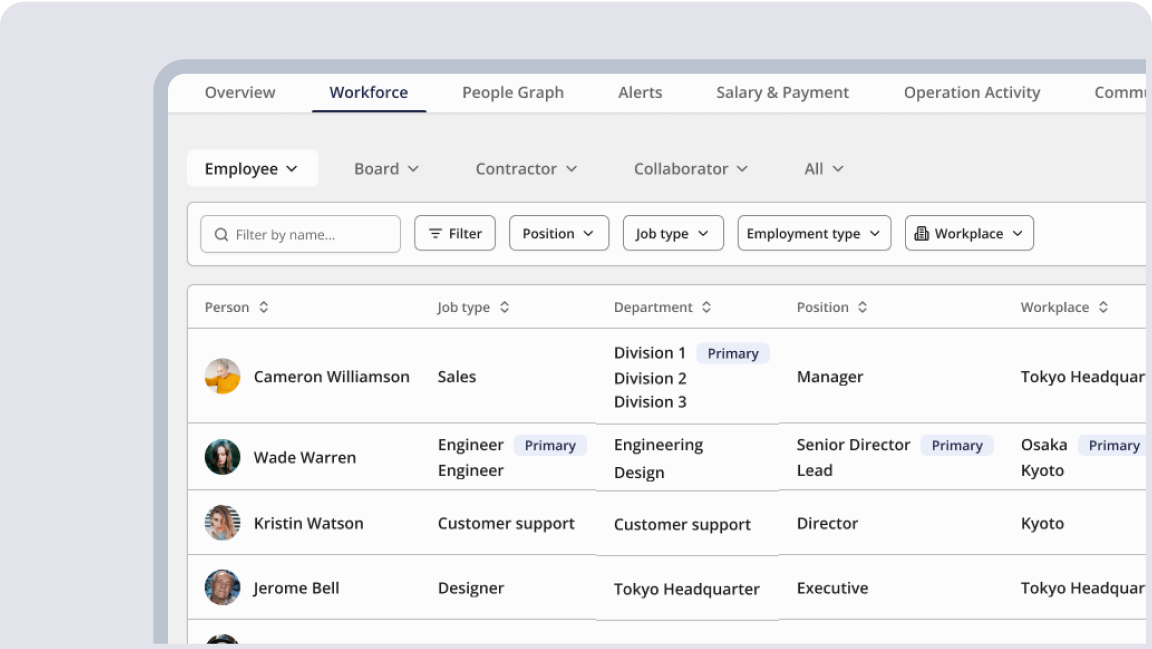Click the building icon inside the Workplace filter
Image resolution: width=1152 pixels, height=649 pixels.
tap(922, 233)
